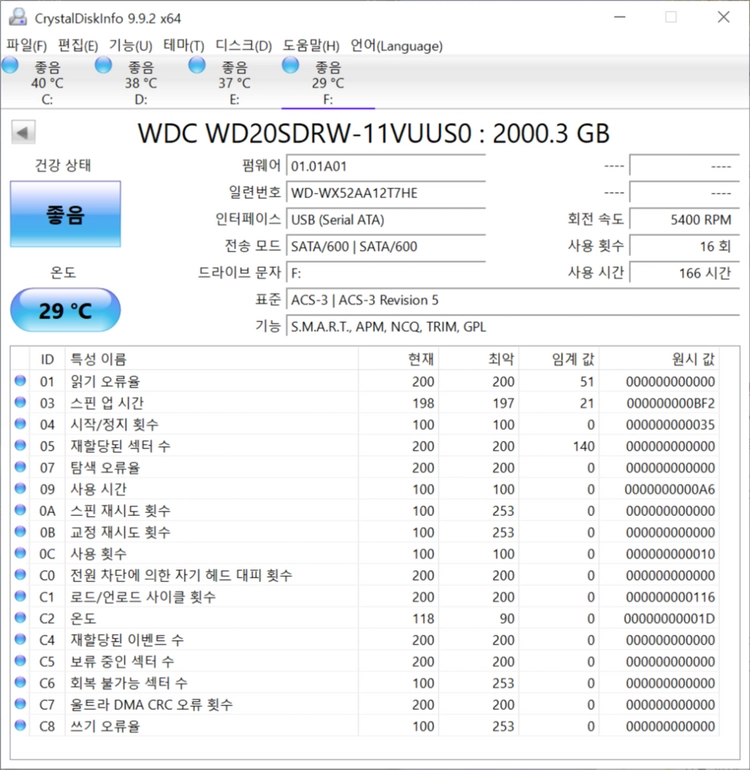Click the 좋음 health status button
The image size is (750, 770).
click(65, 214)
